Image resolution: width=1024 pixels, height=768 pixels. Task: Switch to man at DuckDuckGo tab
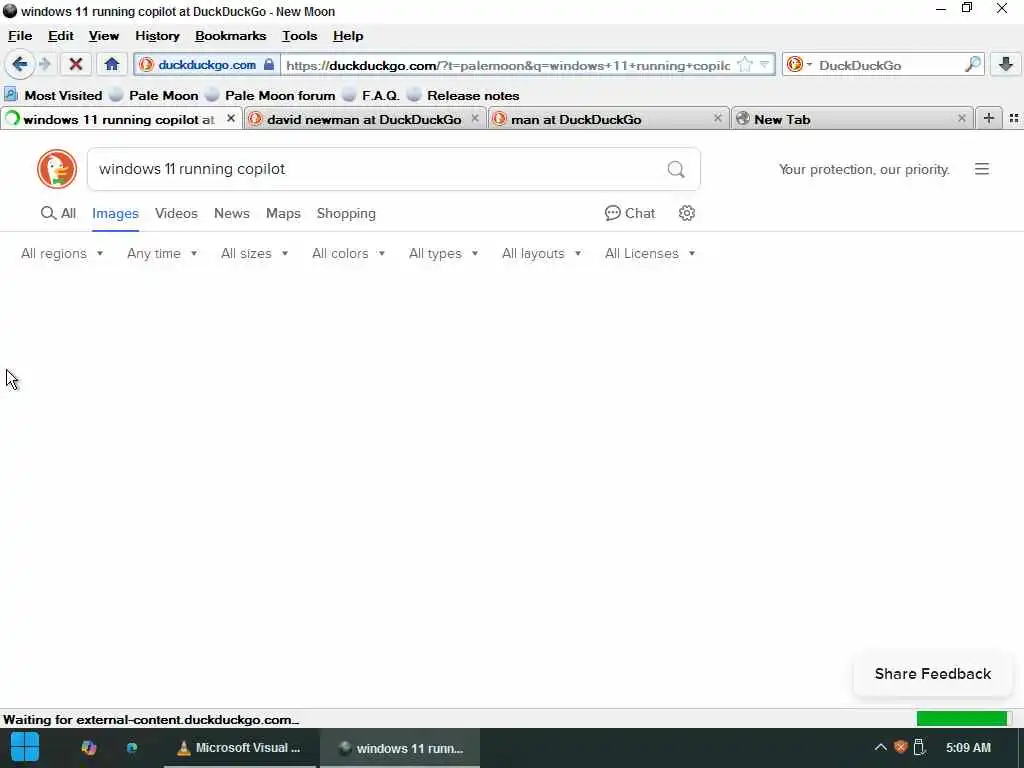coord(608,119)
